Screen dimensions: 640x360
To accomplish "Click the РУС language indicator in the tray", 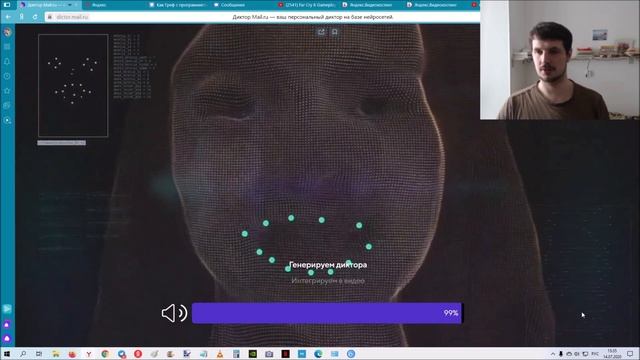I will tap(595, 354).
